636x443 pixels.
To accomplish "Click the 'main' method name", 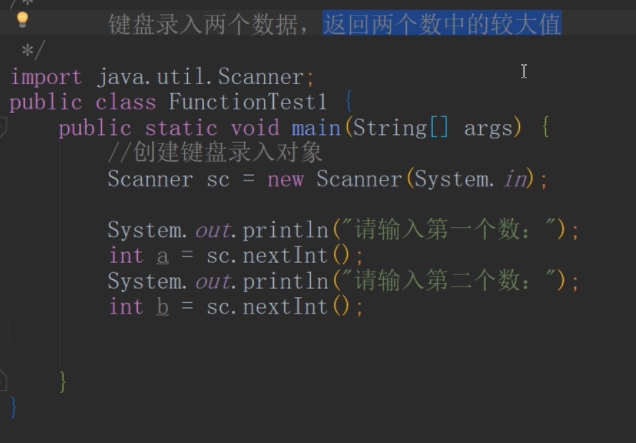I will click(x=316, y=128).
